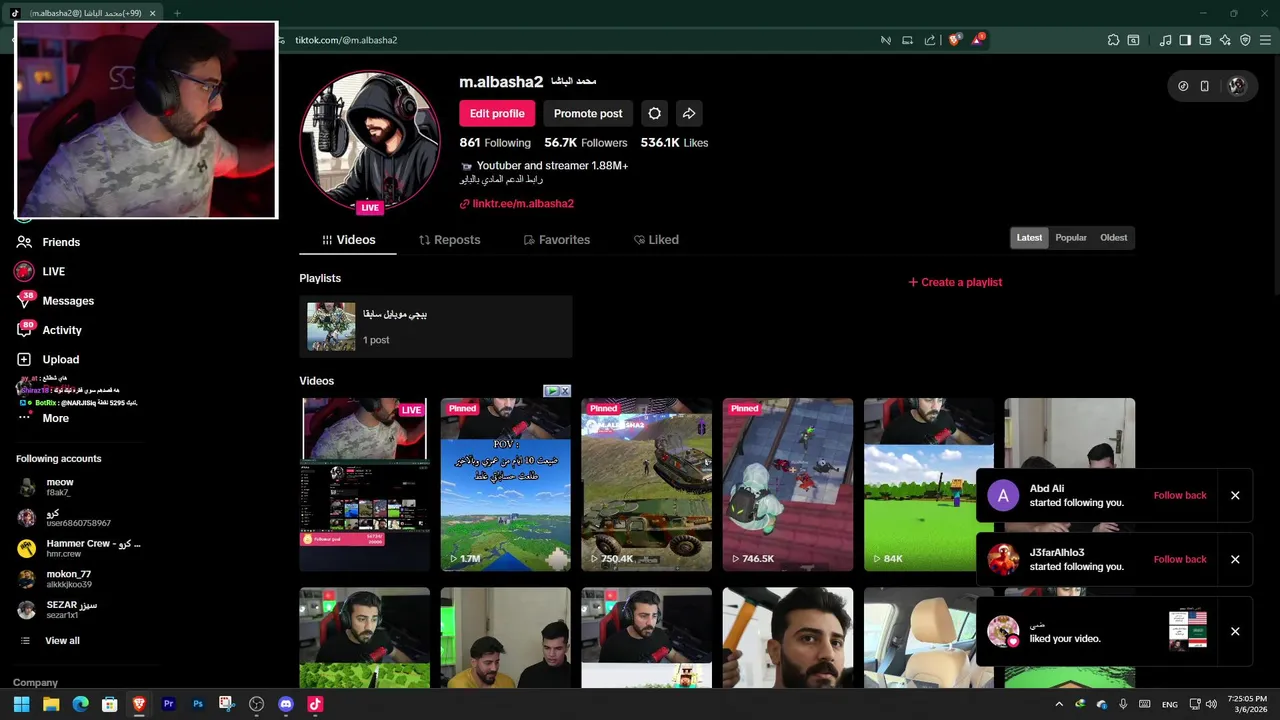The width and height of the screenshot is (1280, 720).
Task: Open Brave Leo AI sparkle icon
Action: click(1225, 40)
